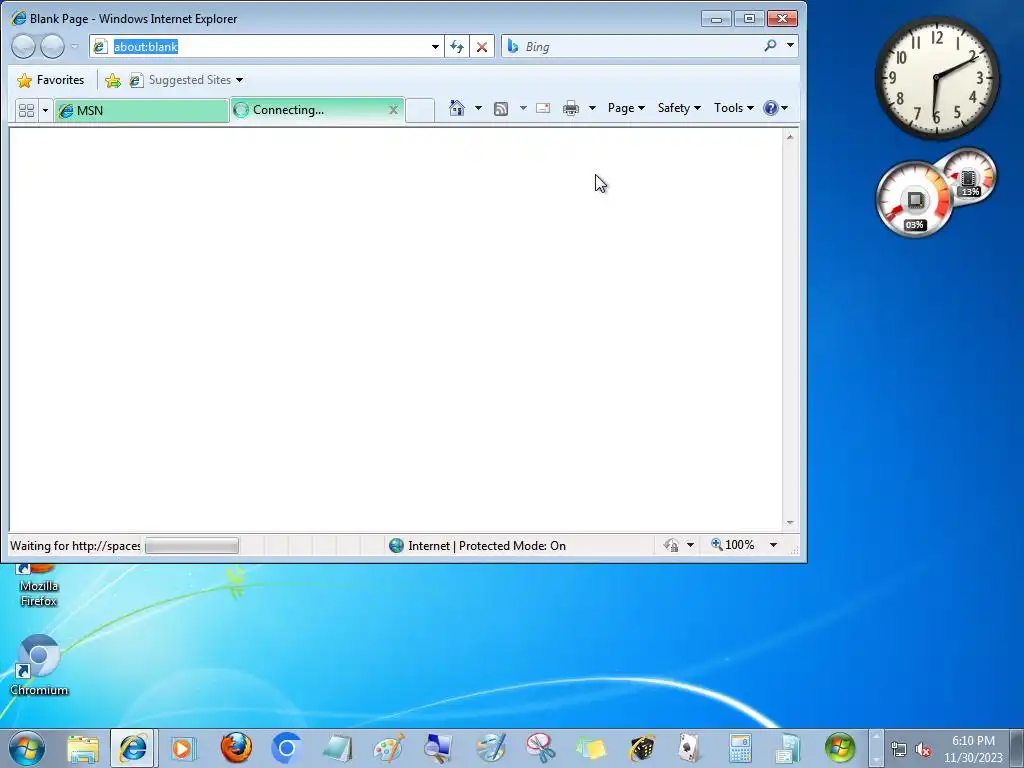Click the volume muted tray icon
The height and width of the screenshot is (768, 1024).
tap(923, 750)
